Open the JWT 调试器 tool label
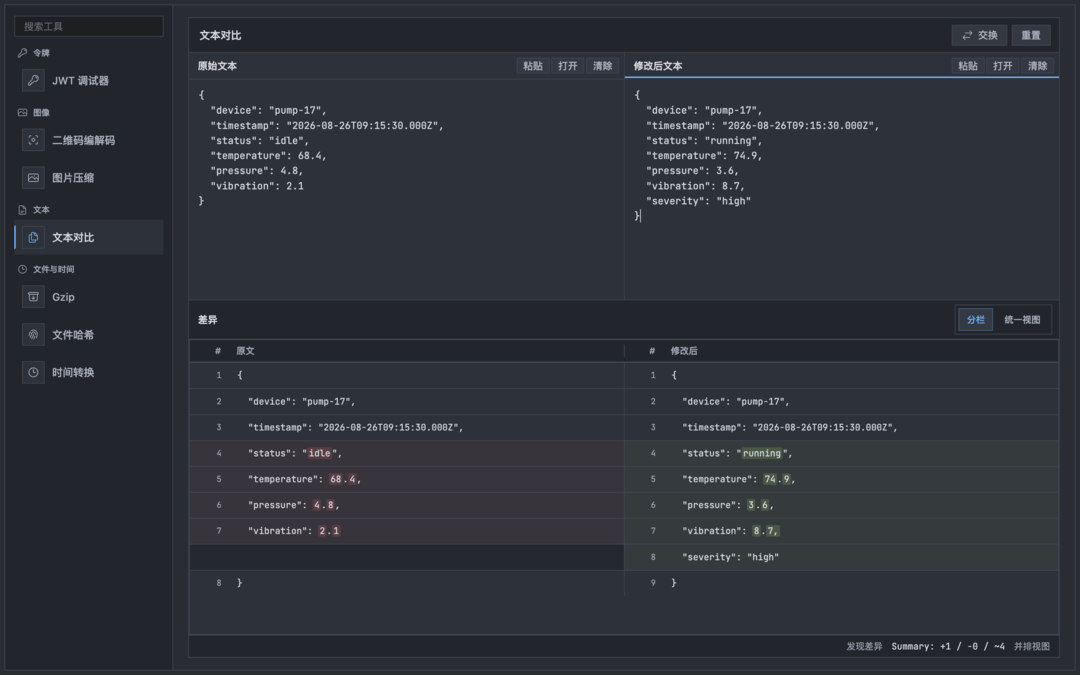Viewport: 1080px width, 675px height. pos(81,81)
